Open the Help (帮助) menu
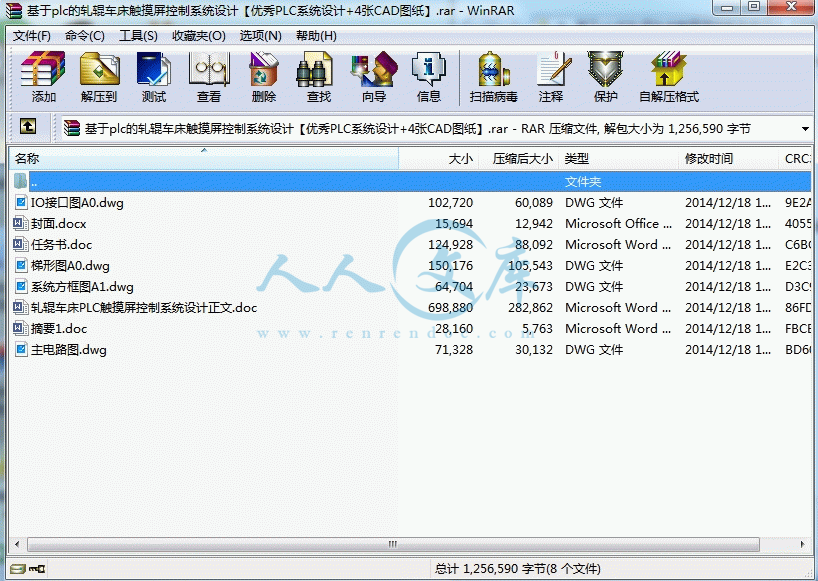 click(316, 36)
